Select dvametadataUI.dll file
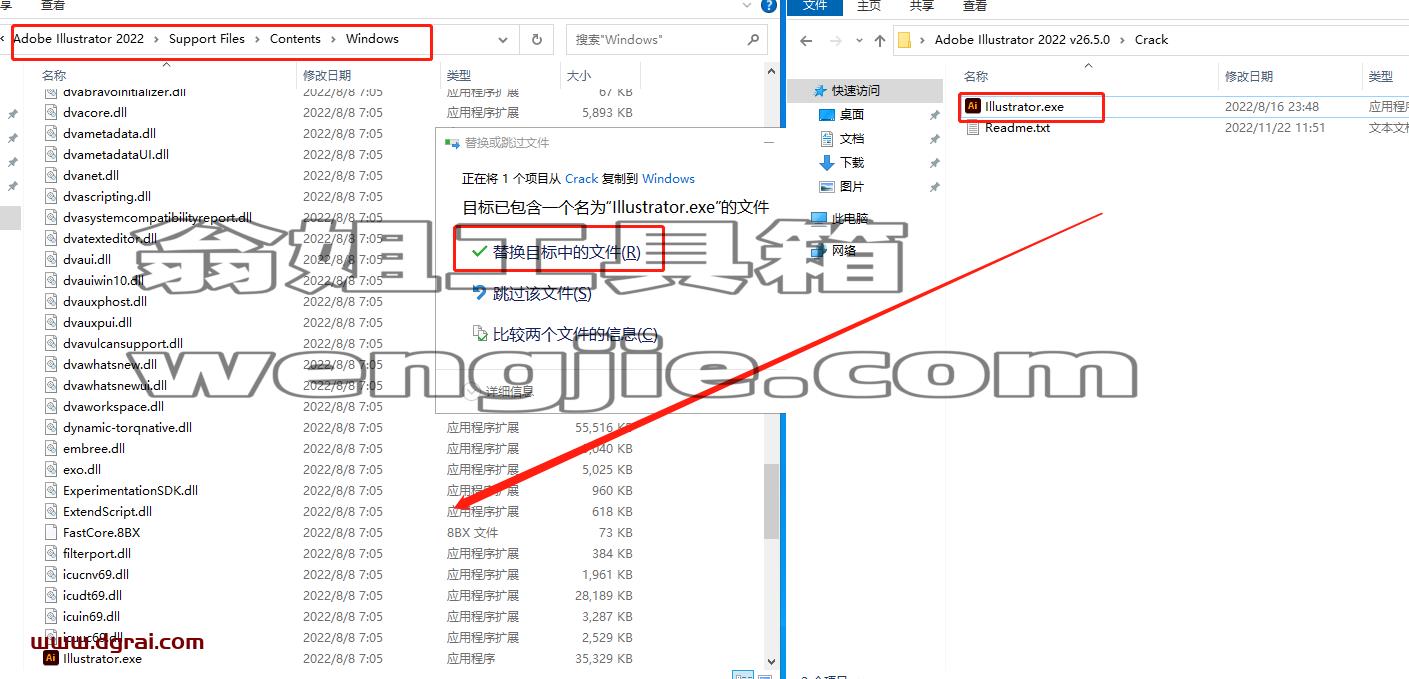Screen dimensions: 1409x679 pyautogui.click(x=116, y=155)
